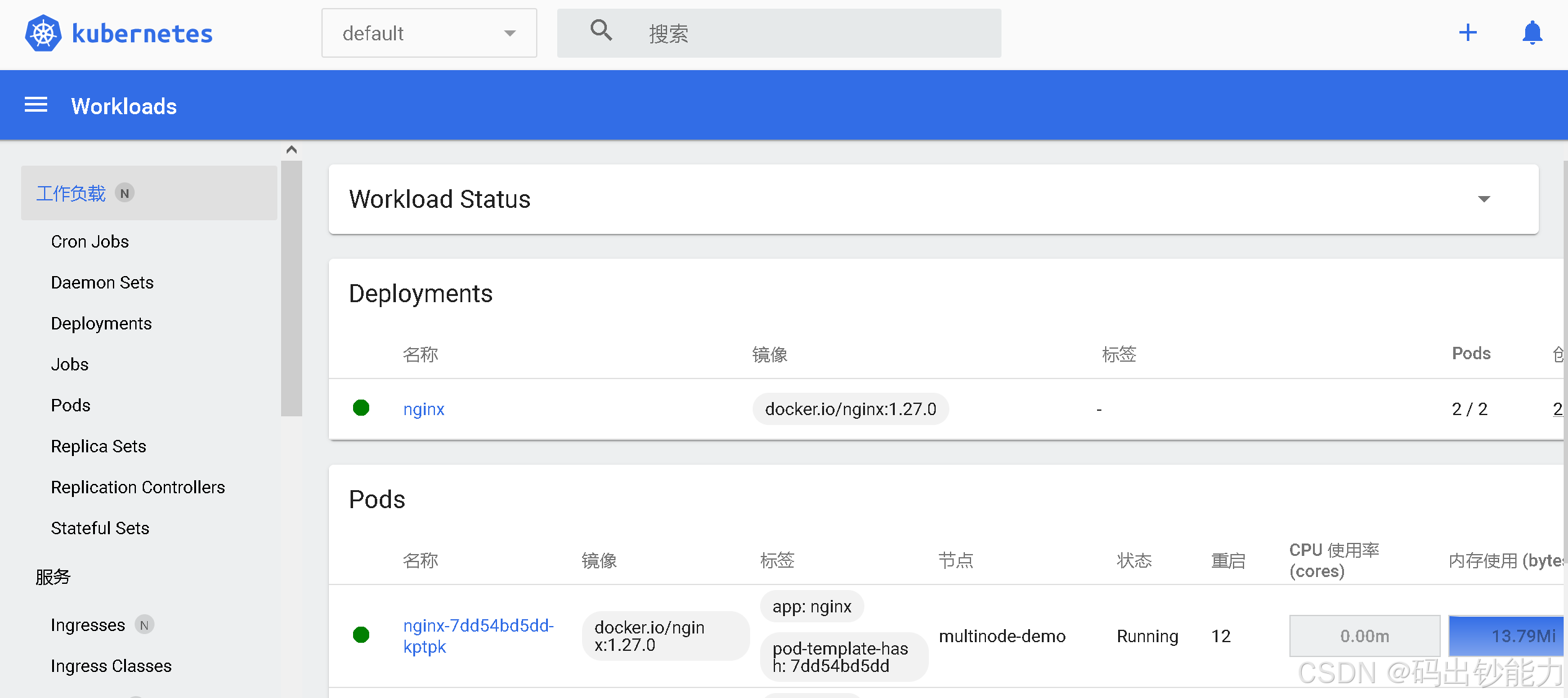Open the notifications bell icon
This screenshot has width=1568, height=698.
click(1532, 32)
